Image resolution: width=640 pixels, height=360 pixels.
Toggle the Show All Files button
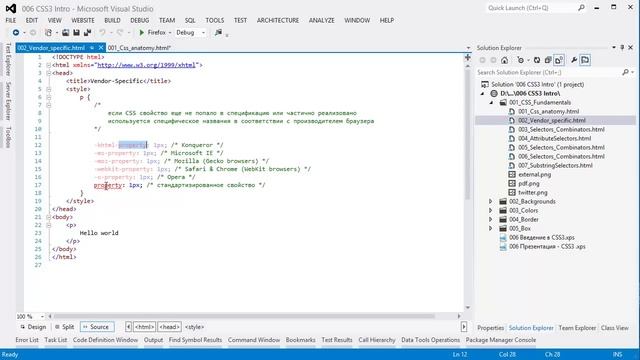[x=559, y=60]
